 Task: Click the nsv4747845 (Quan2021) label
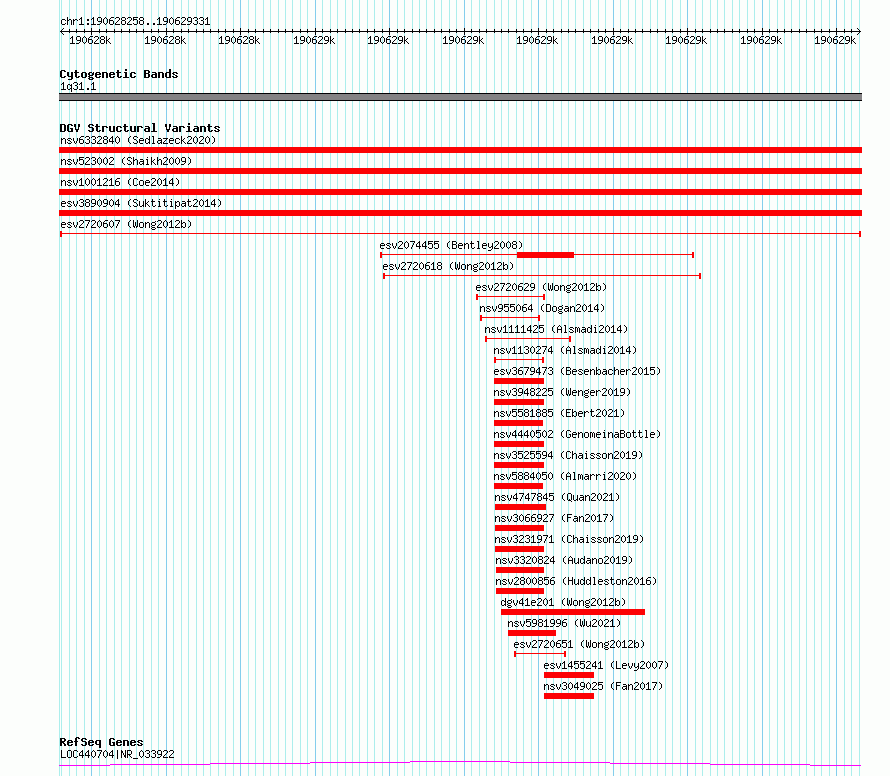557,497
